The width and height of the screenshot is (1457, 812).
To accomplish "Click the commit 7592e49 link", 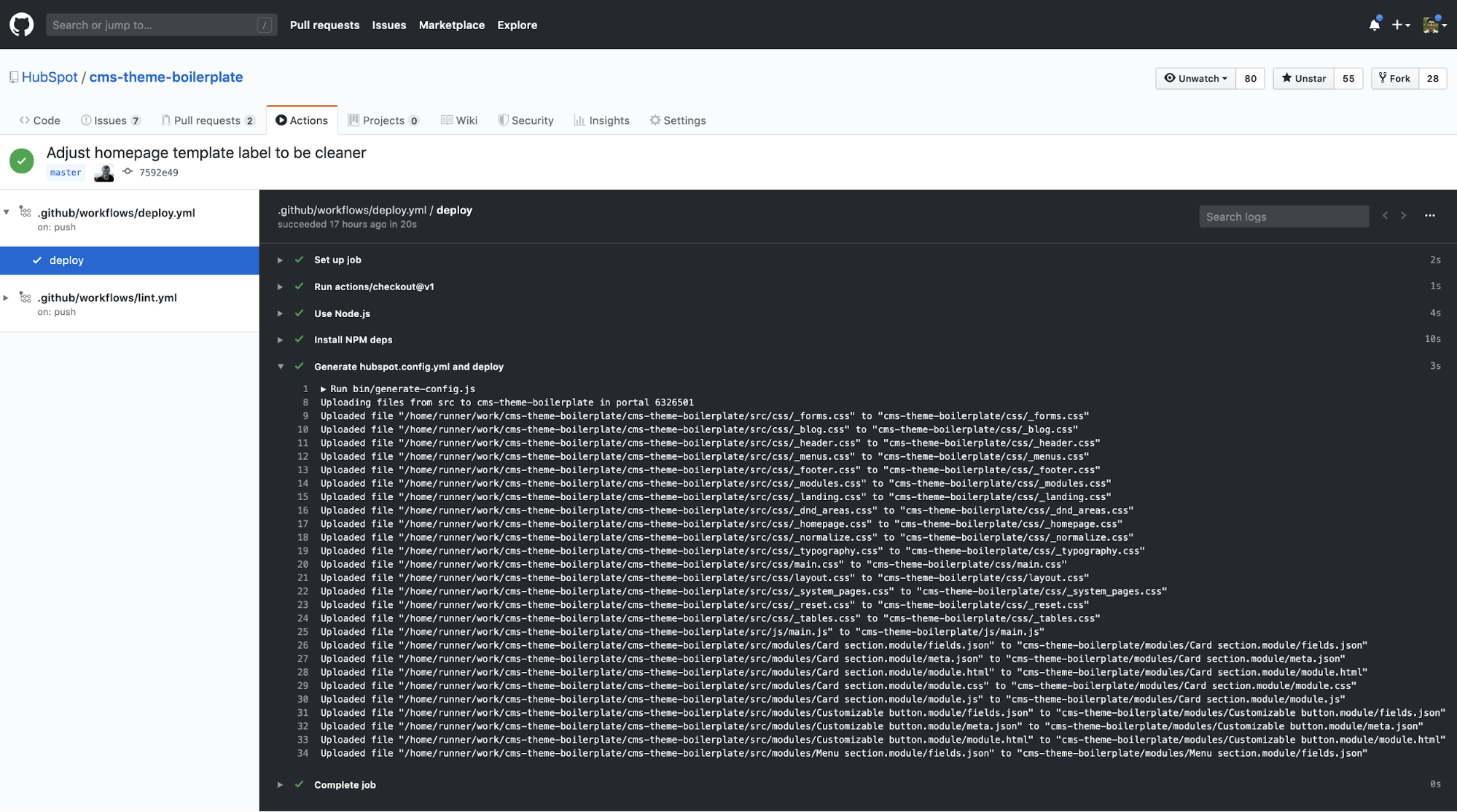I will (x=158, y=172).
